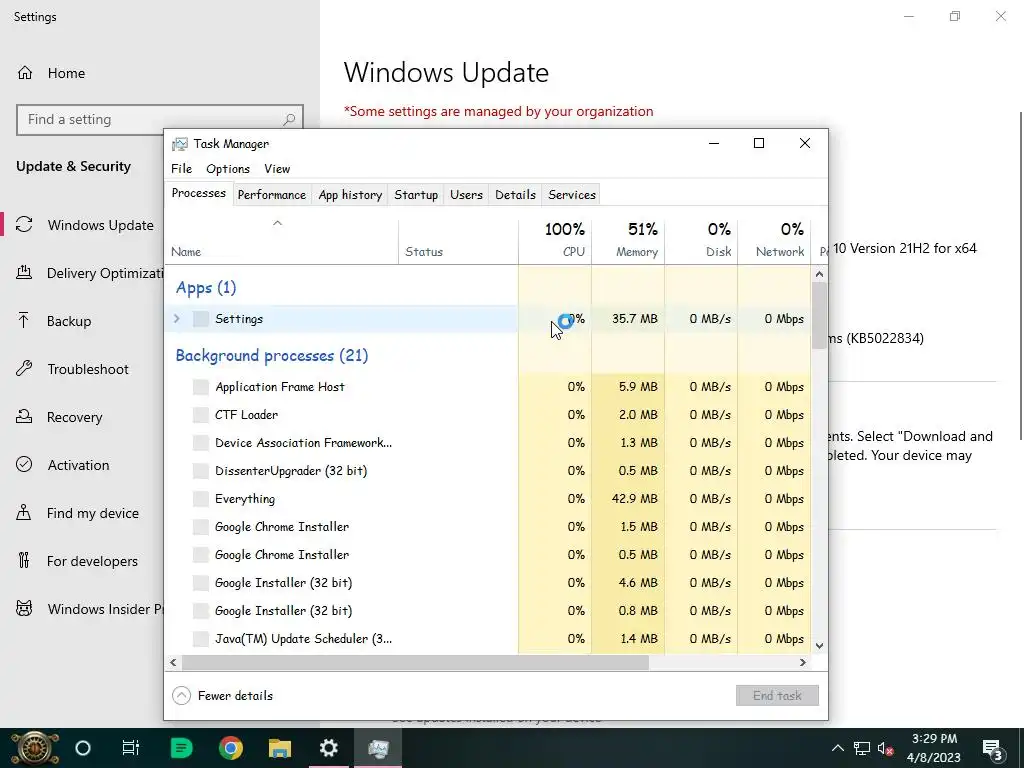
Task: Open the Start button on taskbar
Action: pyautogui.click(x=34, y=748)
